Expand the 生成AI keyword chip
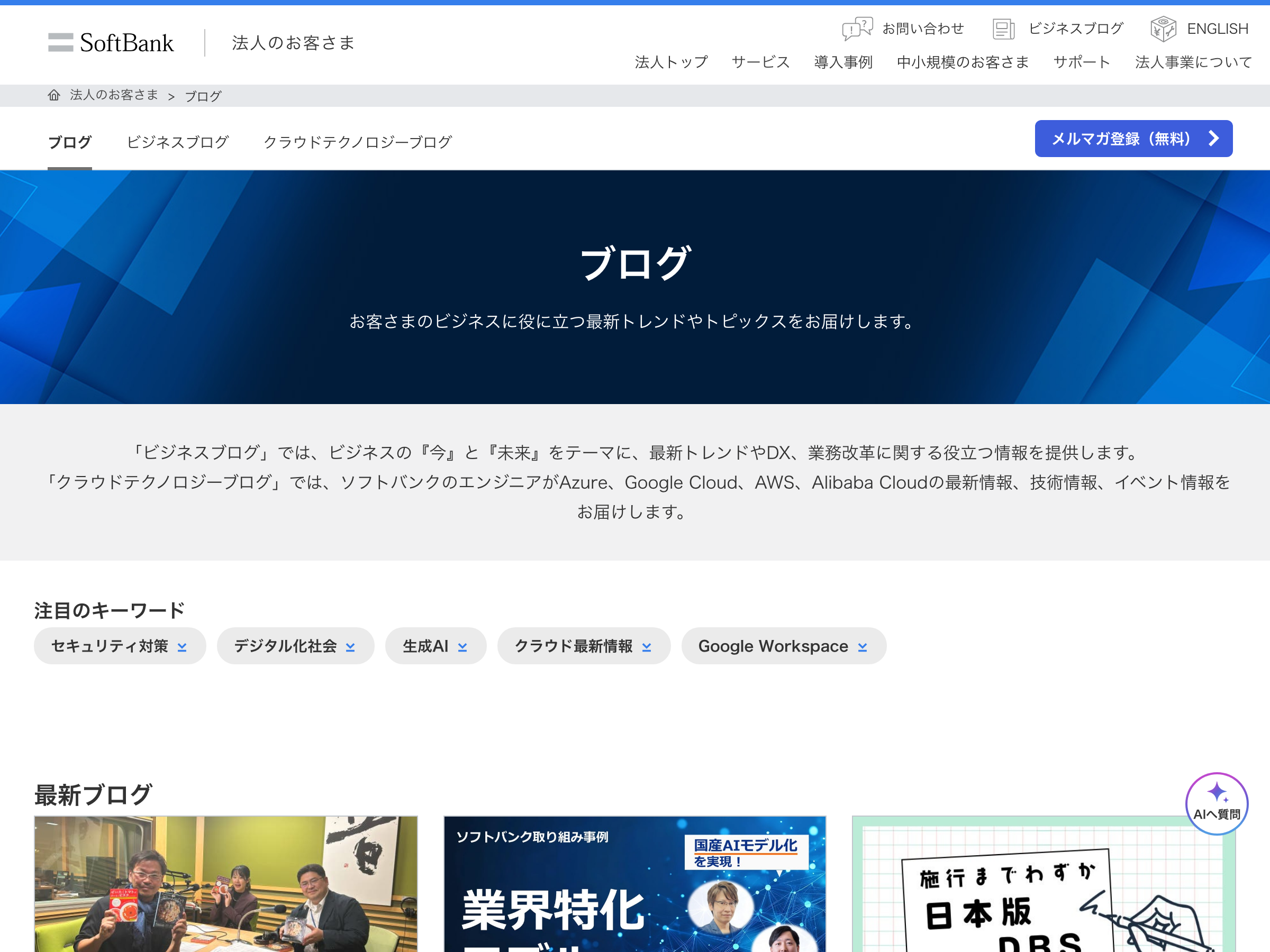The height and width of the screenshot is (952, 1270). pyautogui.click(x=436, y=646)
